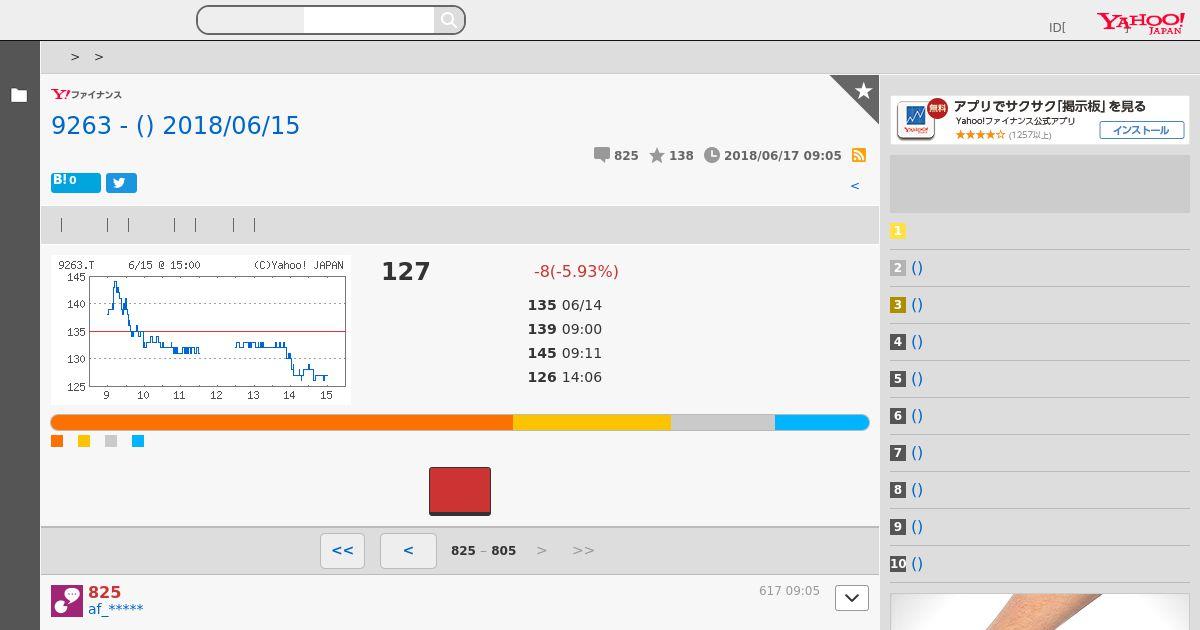
Task: Open the folder icon in left sidebar
Action: click(19, 95)
